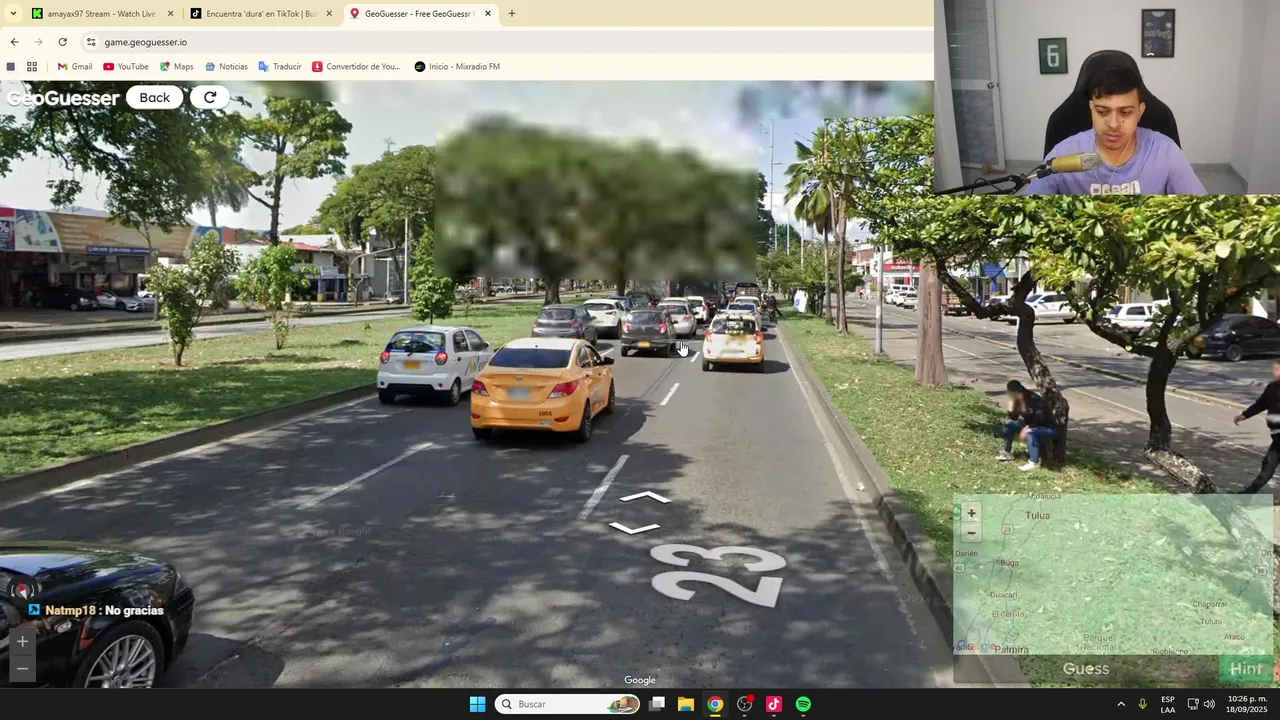
Task: Open Task View on the taskbar
Action: pyautogui.click(x=657, y=704)
